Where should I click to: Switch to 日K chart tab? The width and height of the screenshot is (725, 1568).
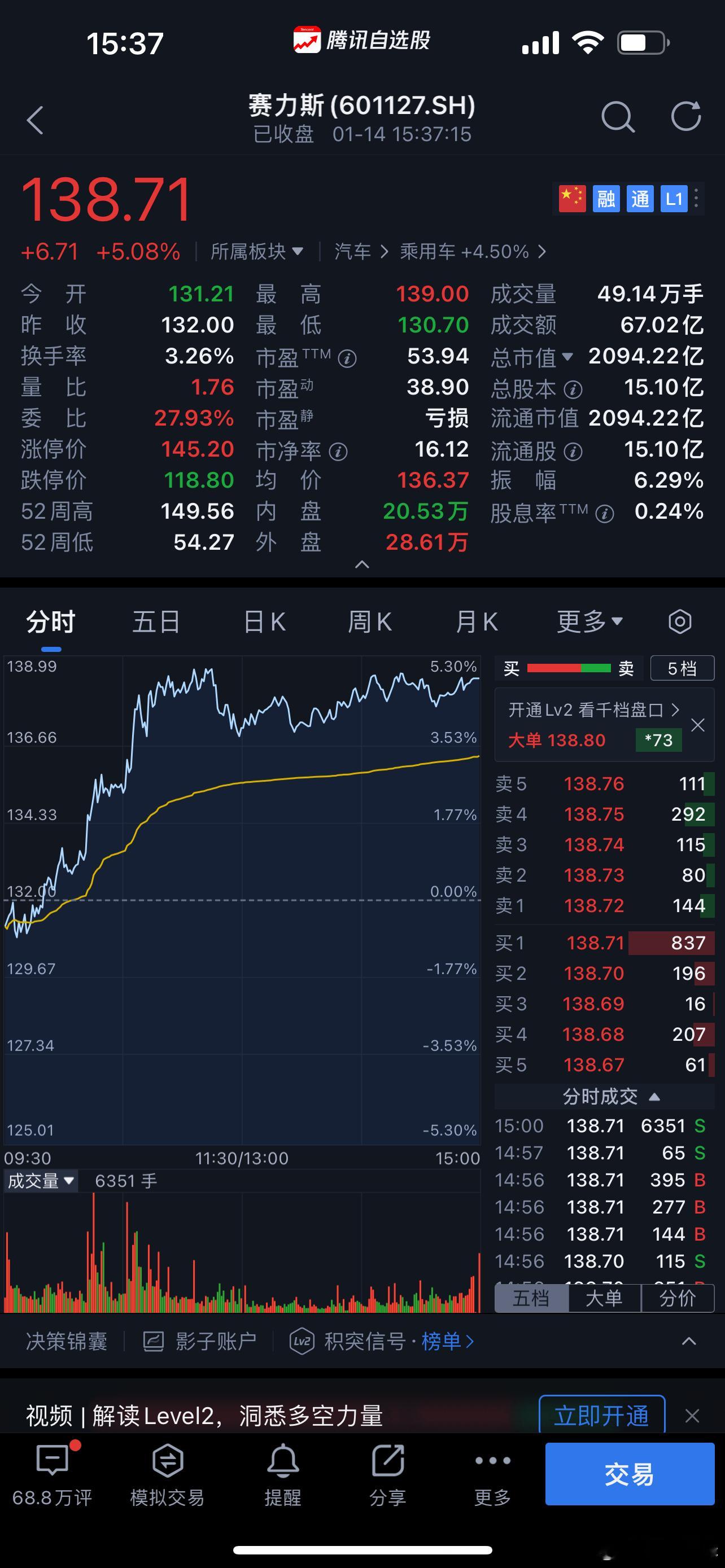click(x=264, y=621)
